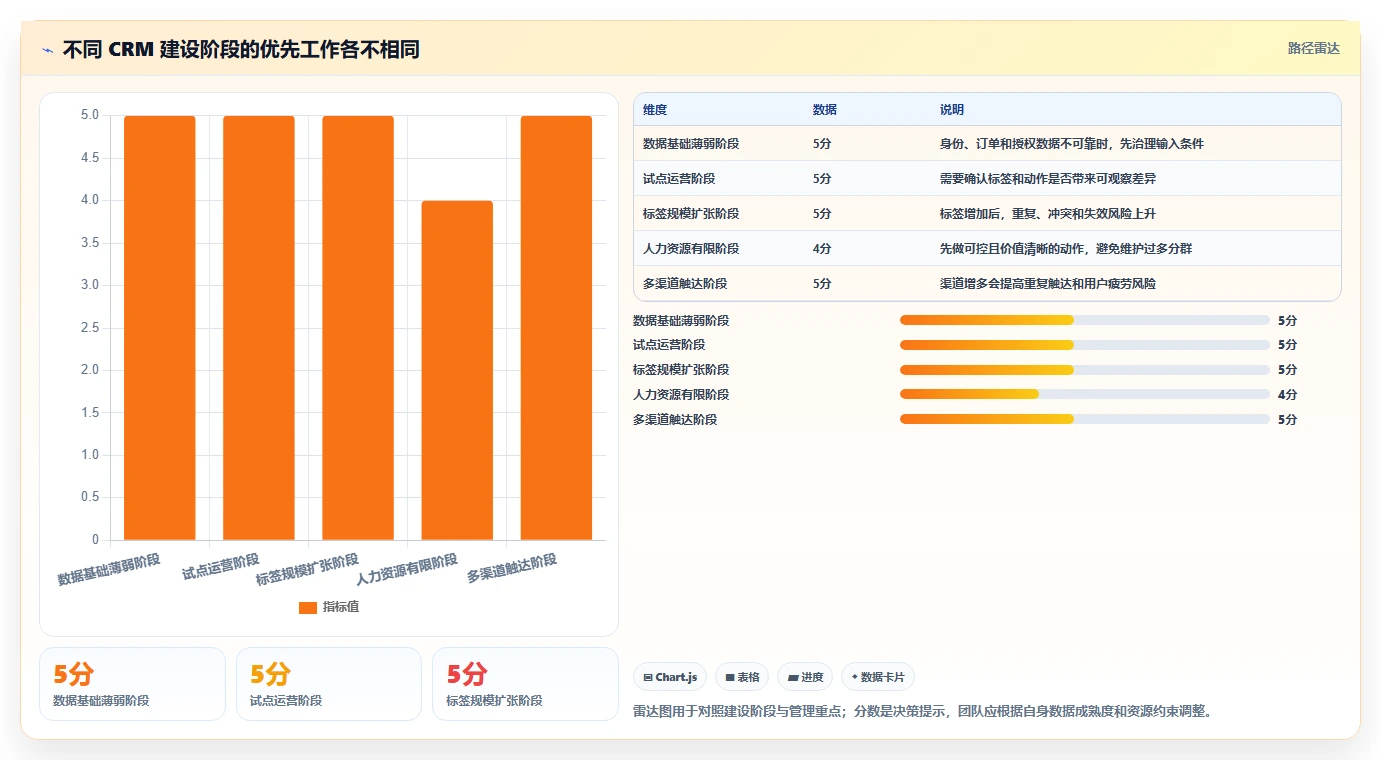Click the 指标值 legend label
This screenshot has height=760, width=1381.
[341, 607]
